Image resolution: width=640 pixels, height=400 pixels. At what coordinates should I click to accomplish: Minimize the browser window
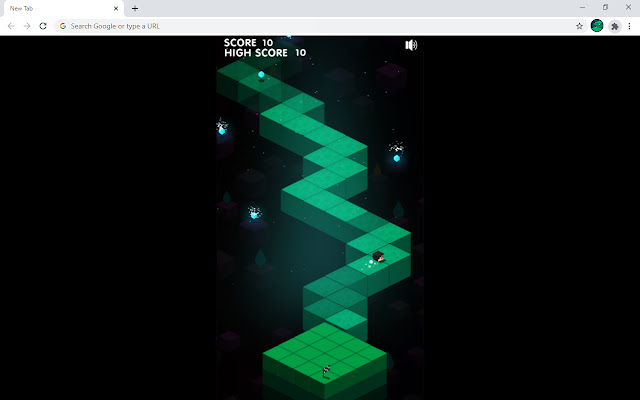(x=582, y=7)
